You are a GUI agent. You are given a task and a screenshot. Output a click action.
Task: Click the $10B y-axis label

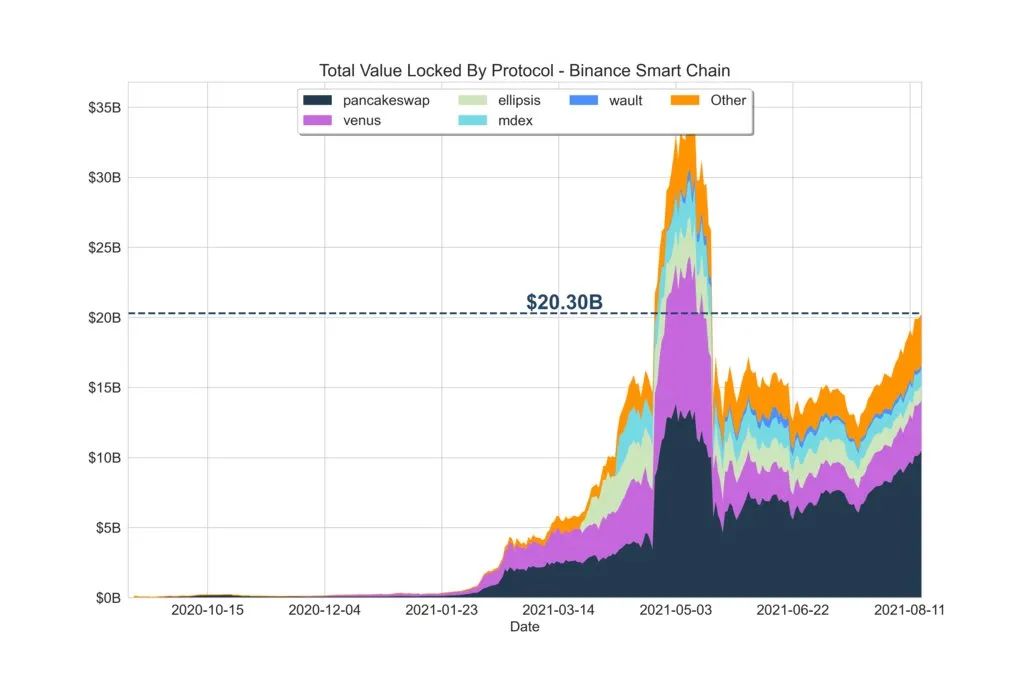click(x=104, y=458)
